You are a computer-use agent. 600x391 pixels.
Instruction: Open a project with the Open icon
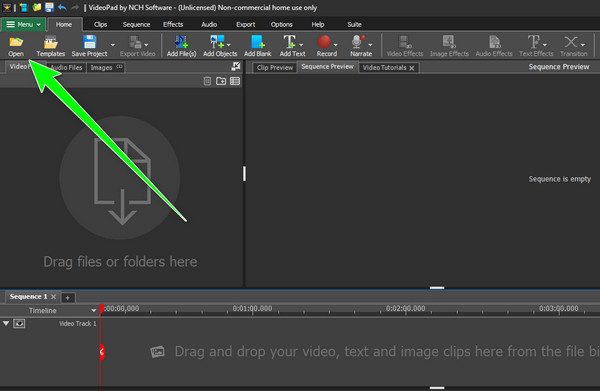click(16, 46)
